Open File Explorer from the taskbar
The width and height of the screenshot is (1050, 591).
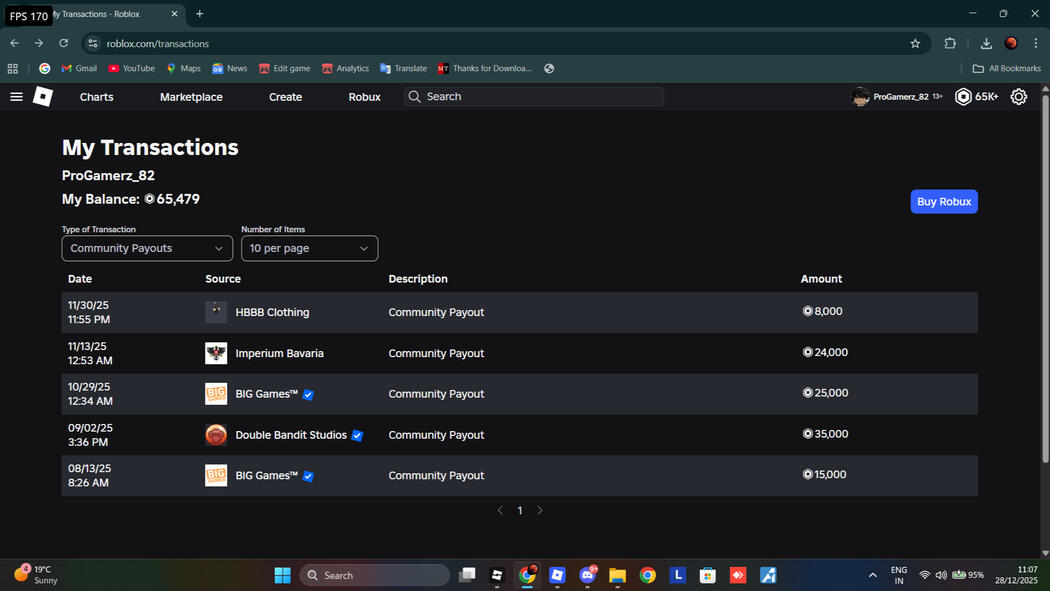[617, 575]
